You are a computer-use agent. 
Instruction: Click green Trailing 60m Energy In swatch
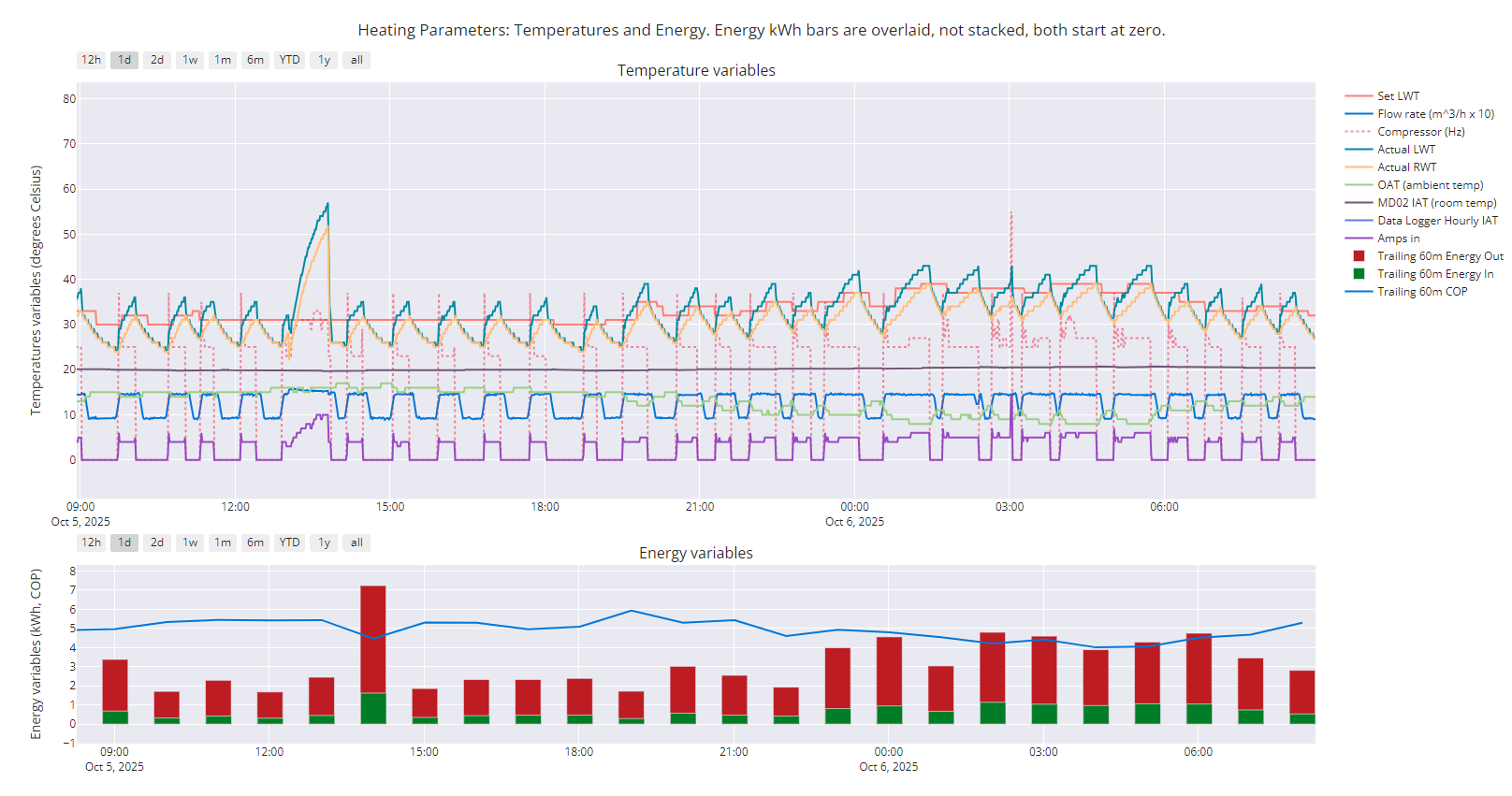(1359, 274)
